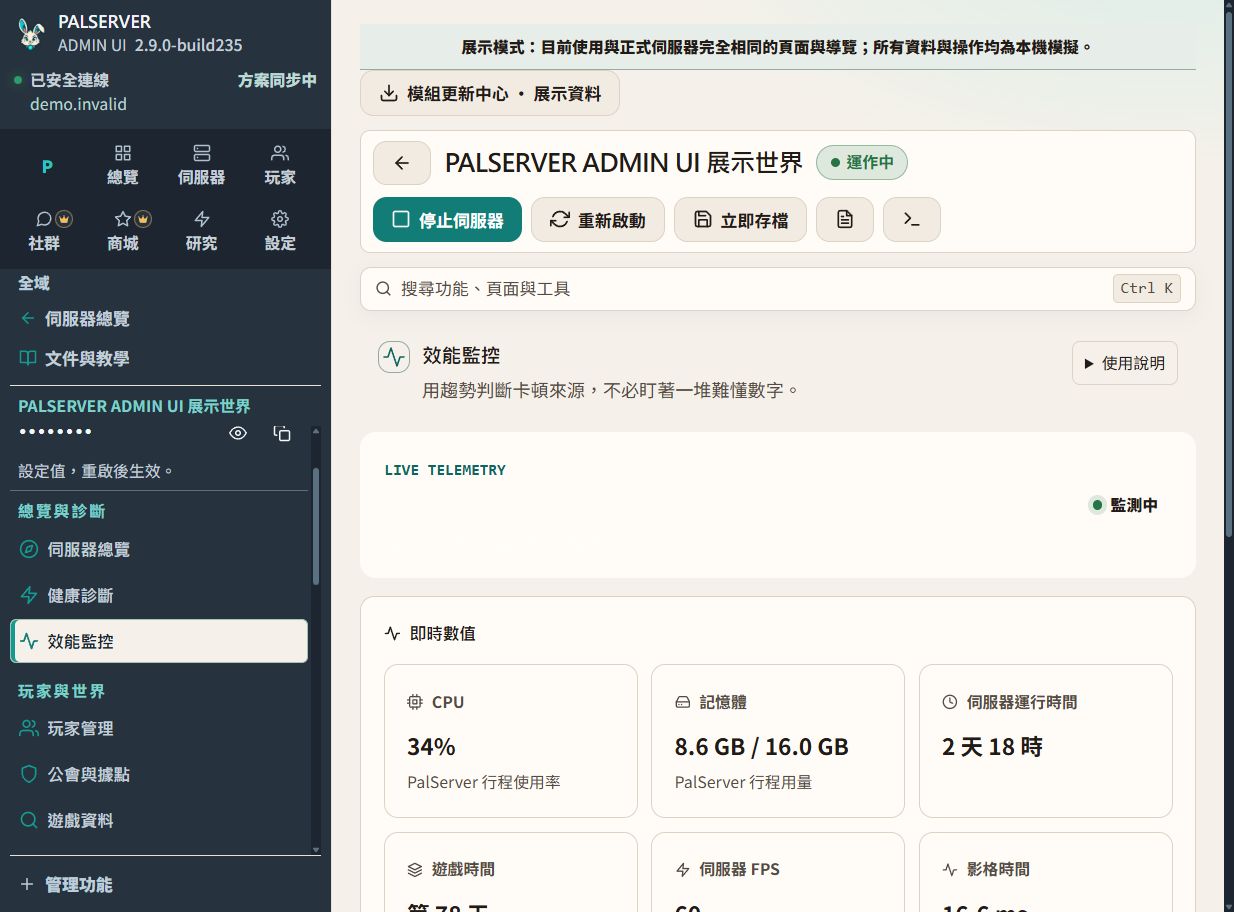Click the 方案同步中 status text
Image resolution: width=1234 pixels, height=912 pixels.
[277, 81]
